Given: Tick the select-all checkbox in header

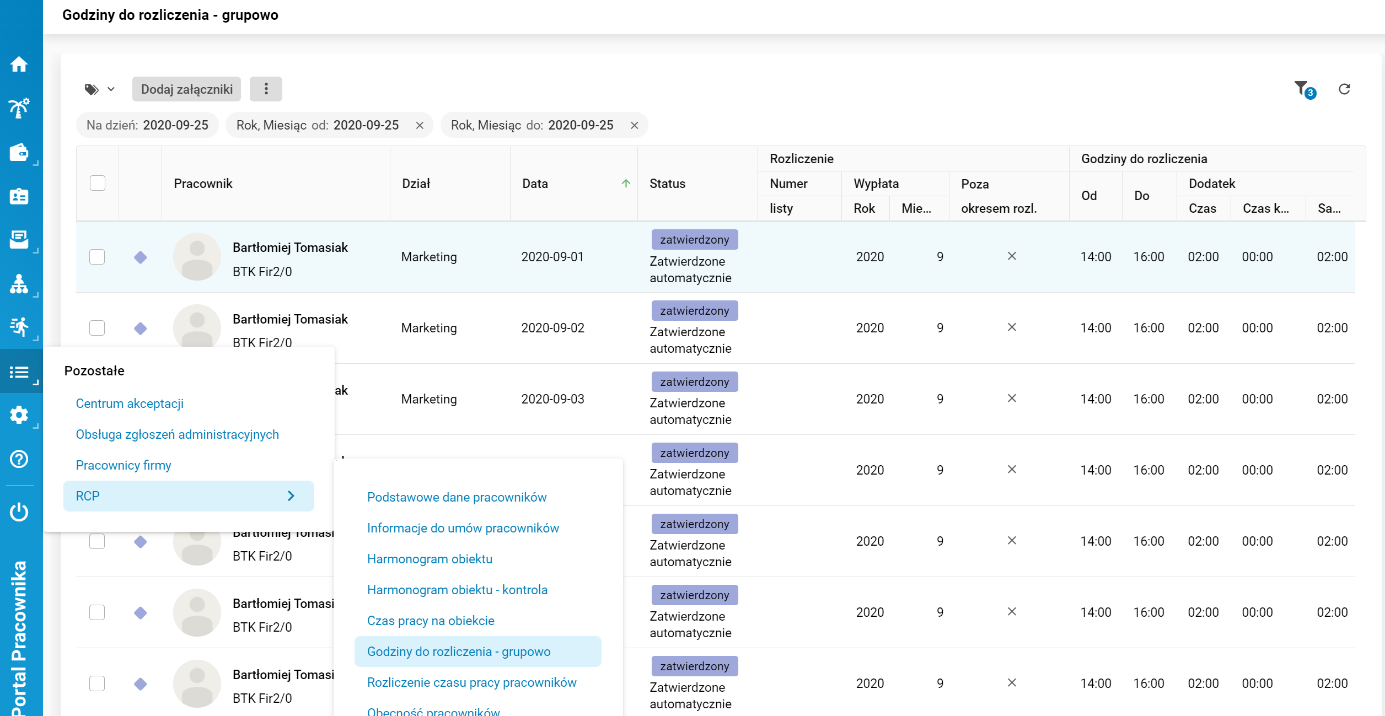Looking at the screenshot, I should [98, 183].
